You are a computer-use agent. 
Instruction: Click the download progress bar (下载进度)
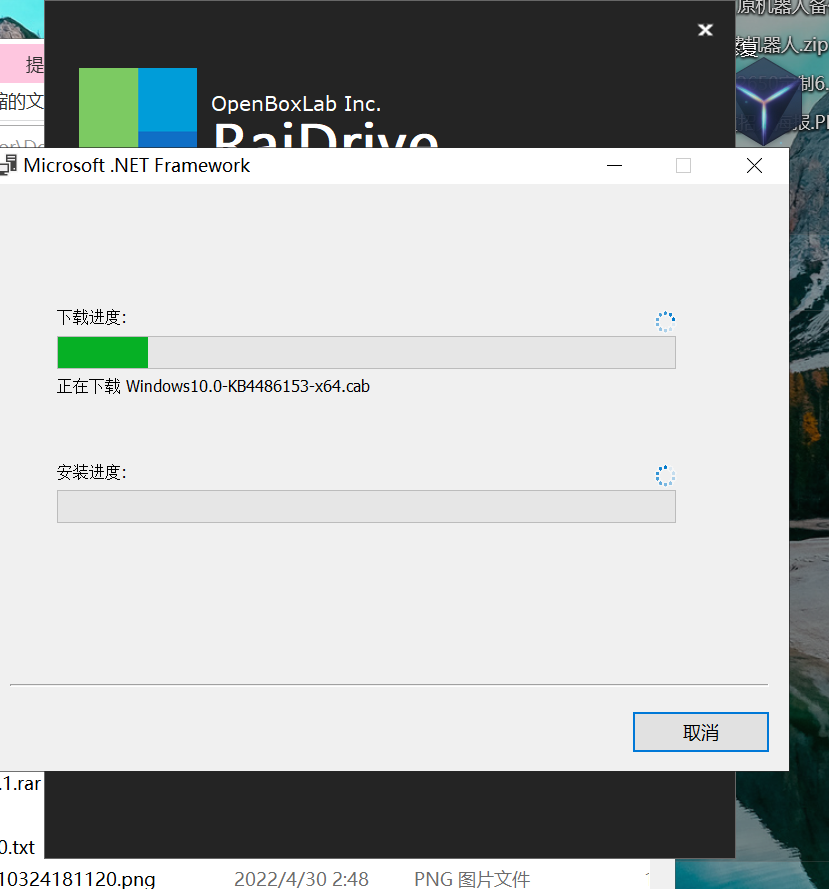366,352
